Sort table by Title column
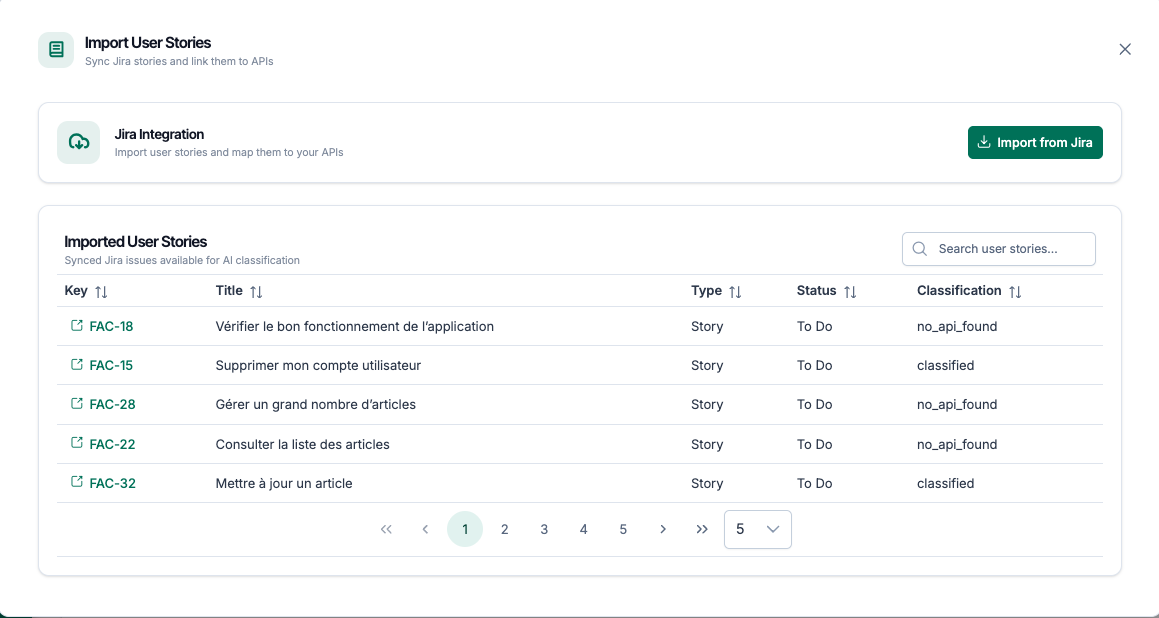1159x618 pixels. (x=256, y=292)
